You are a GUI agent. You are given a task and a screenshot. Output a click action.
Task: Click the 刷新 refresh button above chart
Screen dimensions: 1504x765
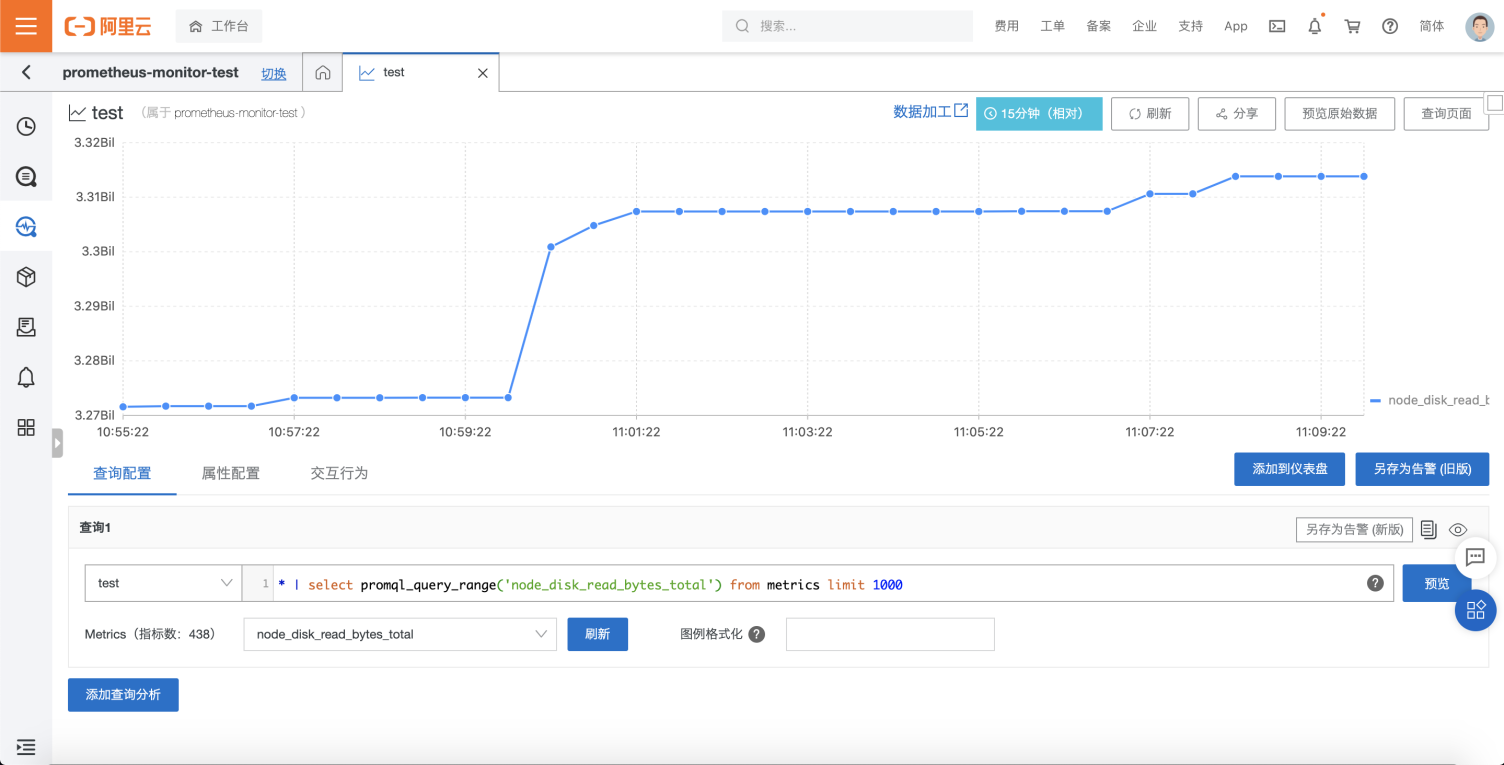[x=1150, y=113]
